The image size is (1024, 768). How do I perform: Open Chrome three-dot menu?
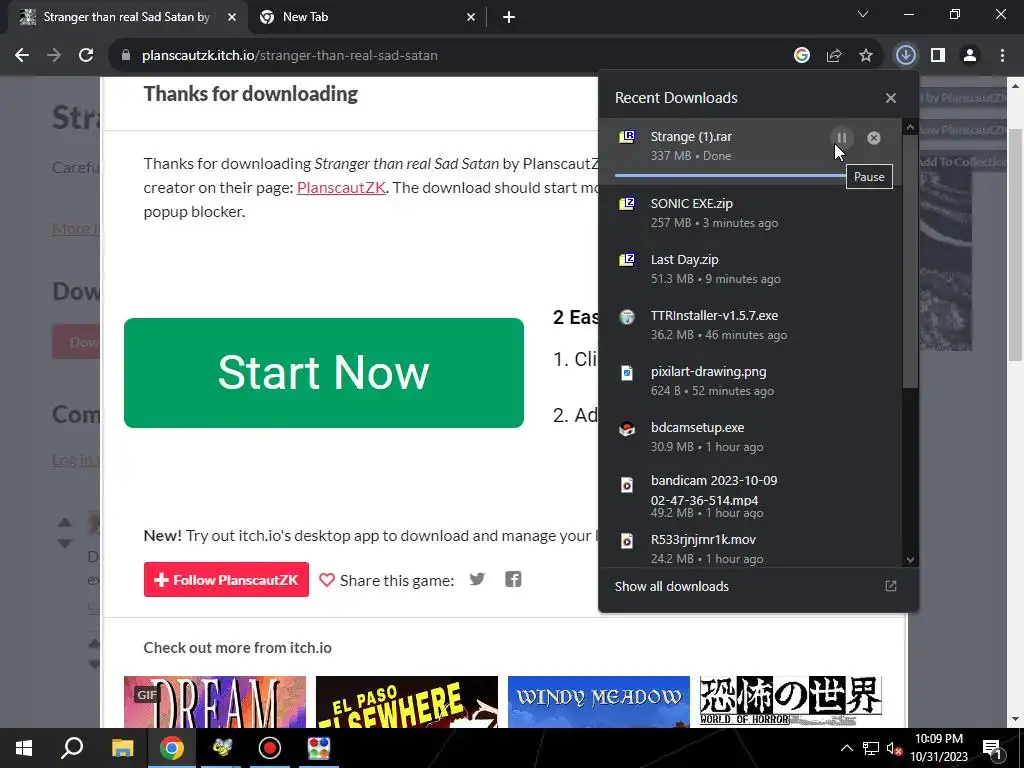(x=1002, y=56)
